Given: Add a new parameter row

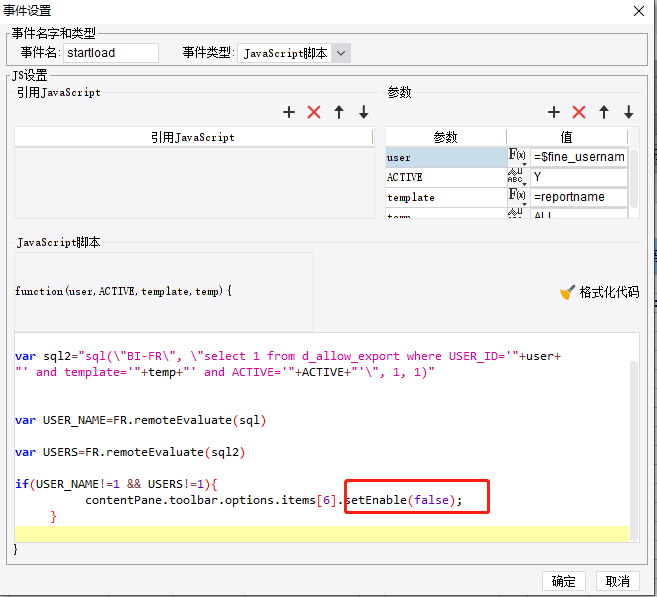Looking at the screenshot, I should pos(554,112).
